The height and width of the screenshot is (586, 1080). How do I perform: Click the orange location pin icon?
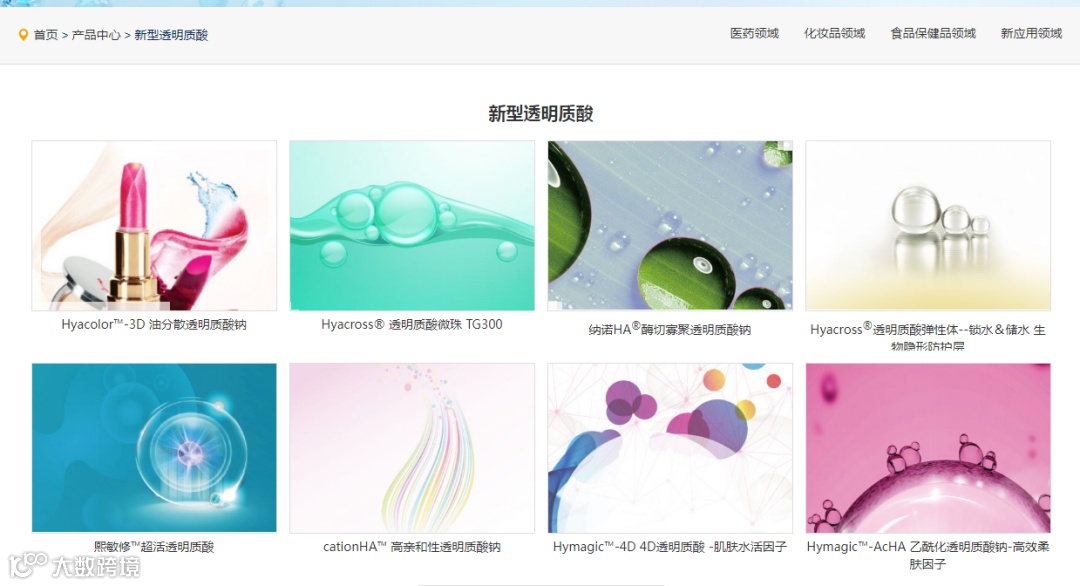pyautogui.click(x=23, y=34)
